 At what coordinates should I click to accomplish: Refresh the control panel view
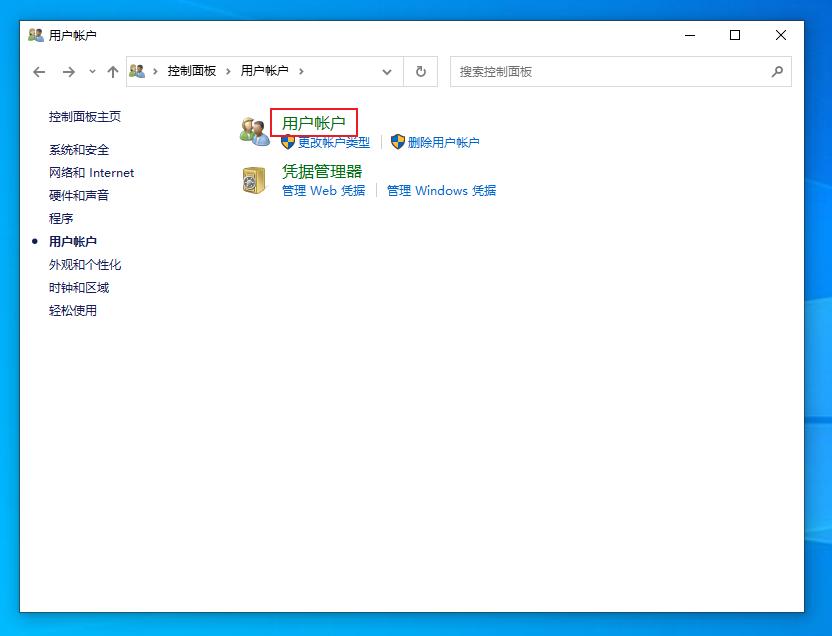click(x=420, y=72)
